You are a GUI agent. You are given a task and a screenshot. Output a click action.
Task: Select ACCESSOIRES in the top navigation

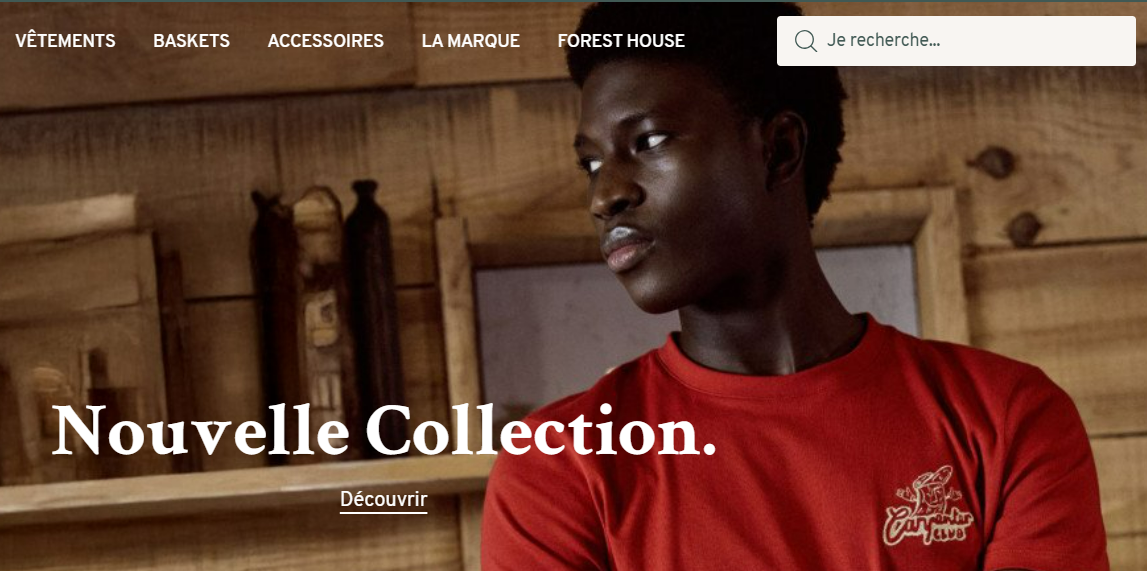(x=326, y=41)
